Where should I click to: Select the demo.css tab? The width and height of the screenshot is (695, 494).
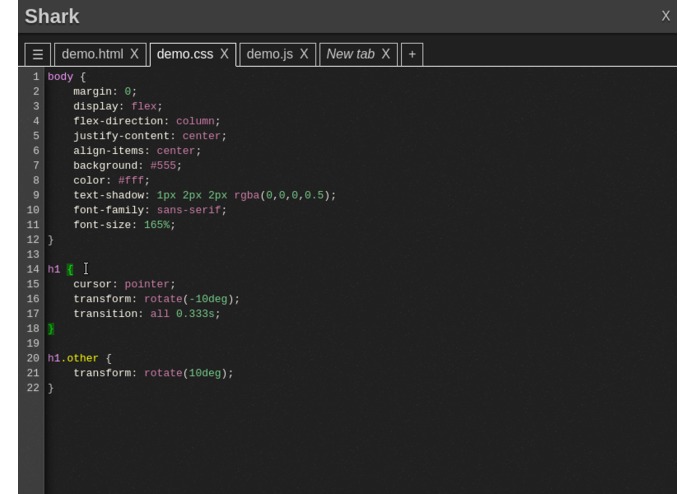coord(185,54)
